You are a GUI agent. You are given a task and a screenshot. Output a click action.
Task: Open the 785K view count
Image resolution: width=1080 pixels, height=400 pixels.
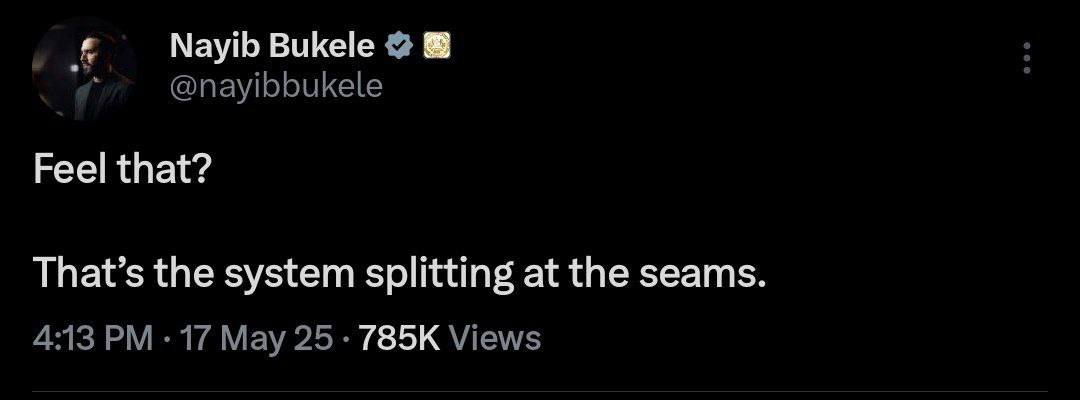[x=399, y=337]
